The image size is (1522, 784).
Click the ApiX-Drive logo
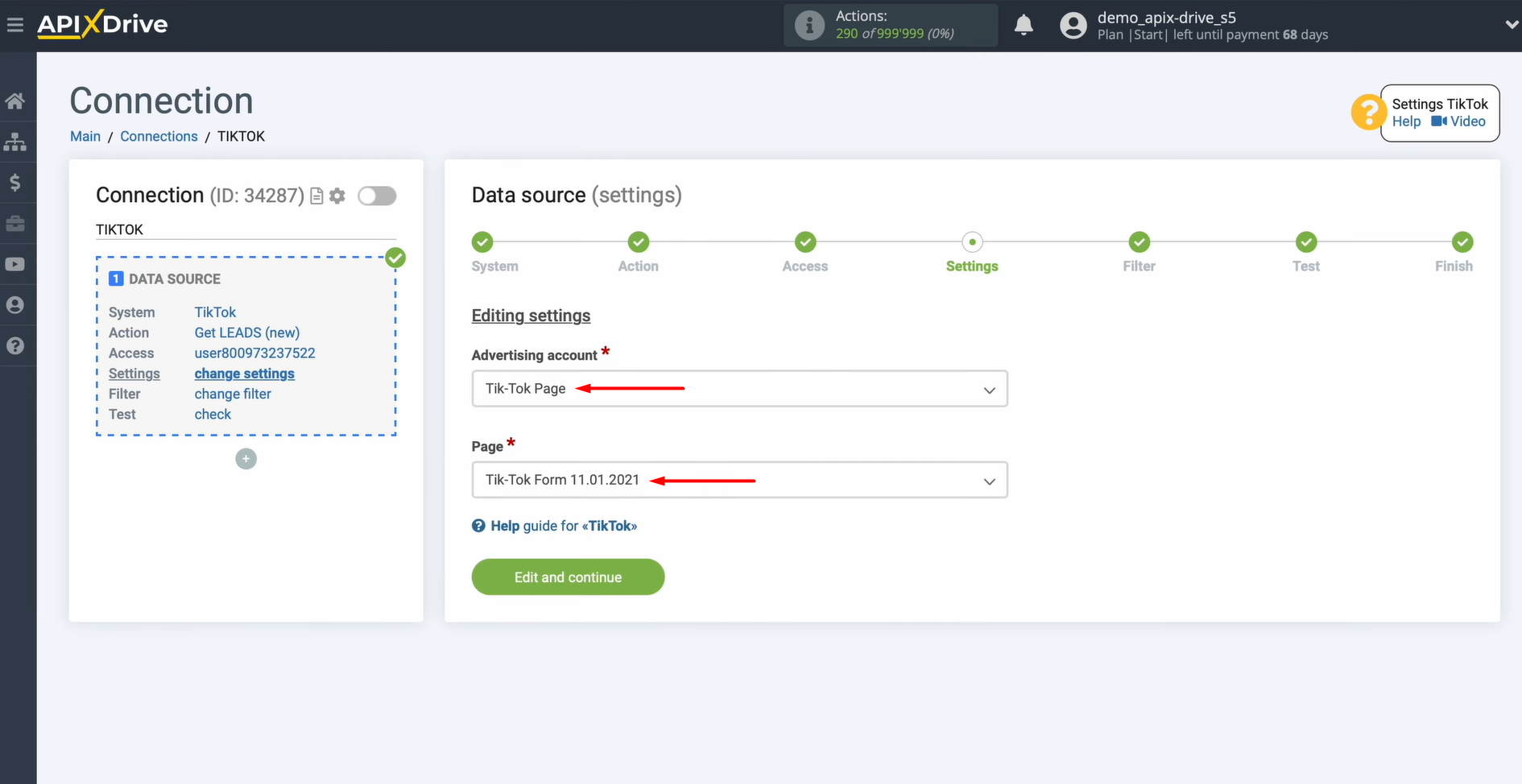coord(102,24)
